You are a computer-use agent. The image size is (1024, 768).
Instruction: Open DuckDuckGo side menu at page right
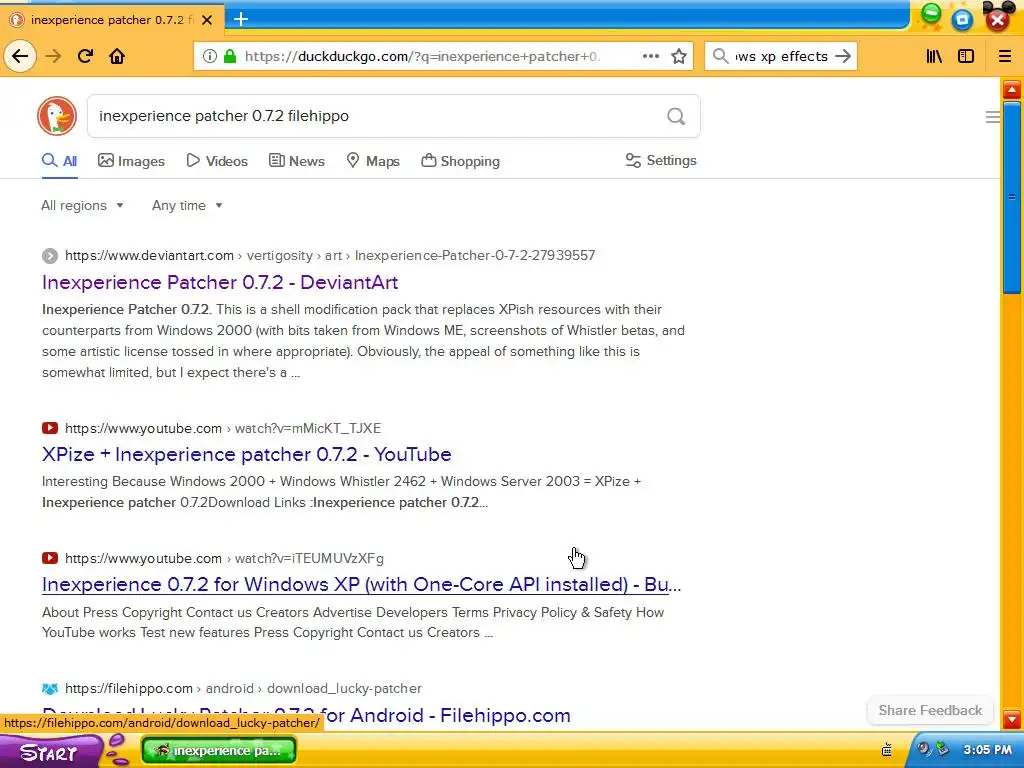pyautogui.click(x=993, y=117)
